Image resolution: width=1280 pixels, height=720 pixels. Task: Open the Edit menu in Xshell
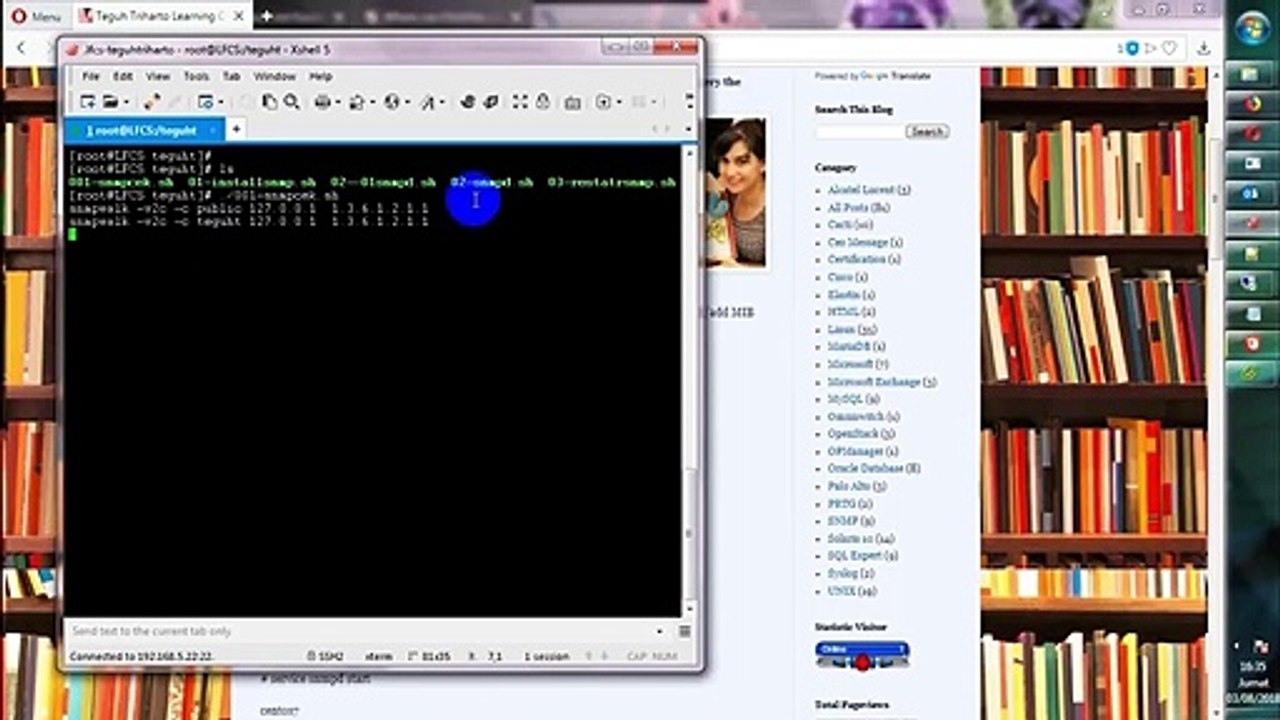pyautogui.click(x=123, y=76)
